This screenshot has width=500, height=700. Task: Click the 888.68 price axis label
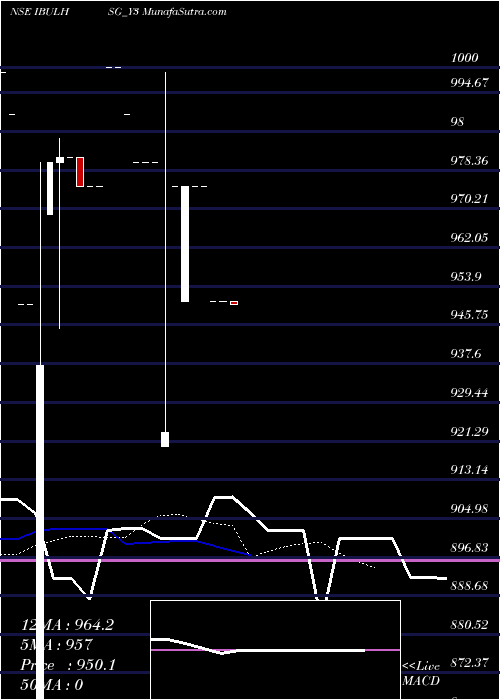tap(469, 585)
